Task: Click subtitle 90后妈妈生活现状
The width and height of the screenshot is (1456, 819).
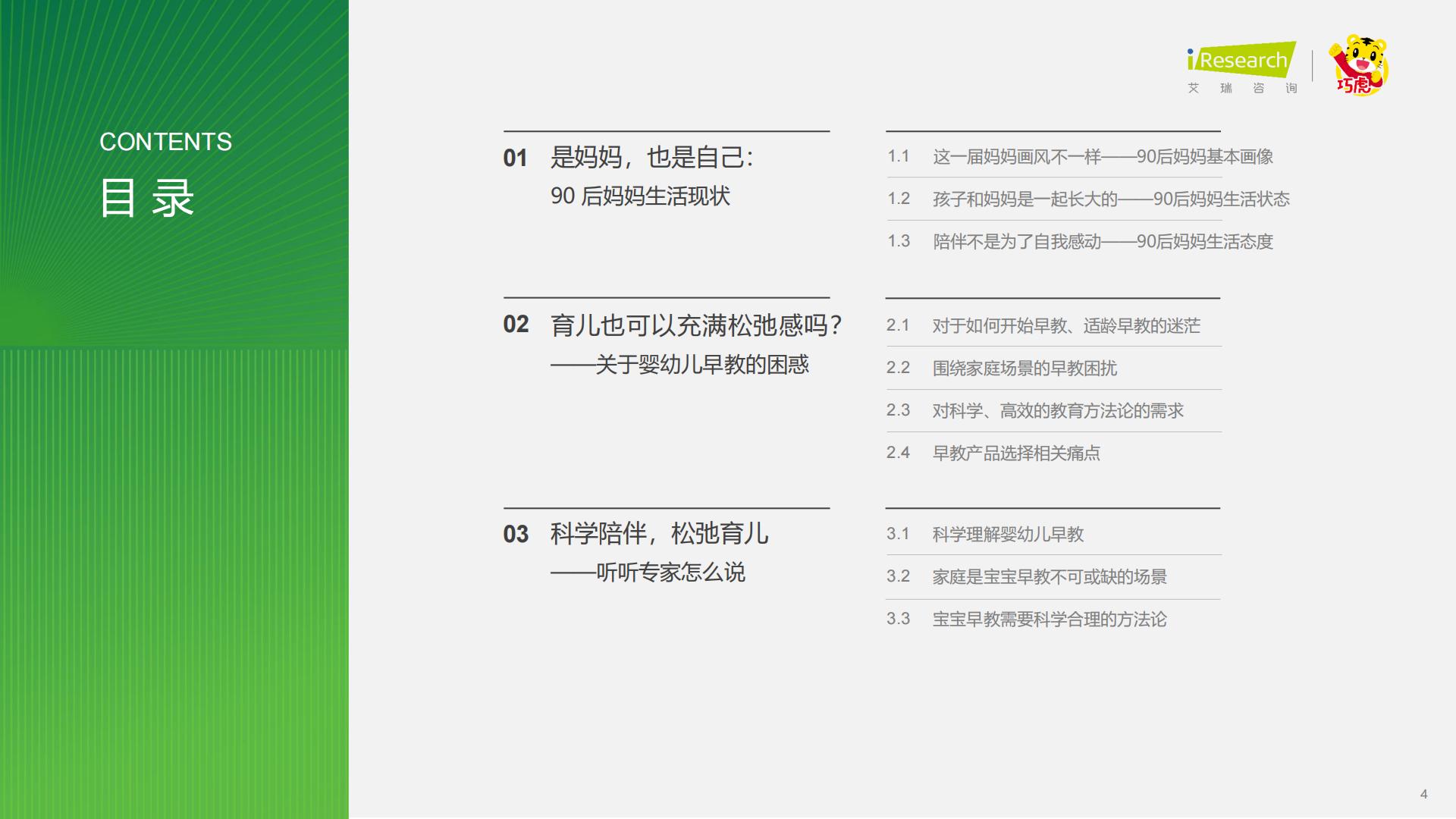Action: pos(640,196)
